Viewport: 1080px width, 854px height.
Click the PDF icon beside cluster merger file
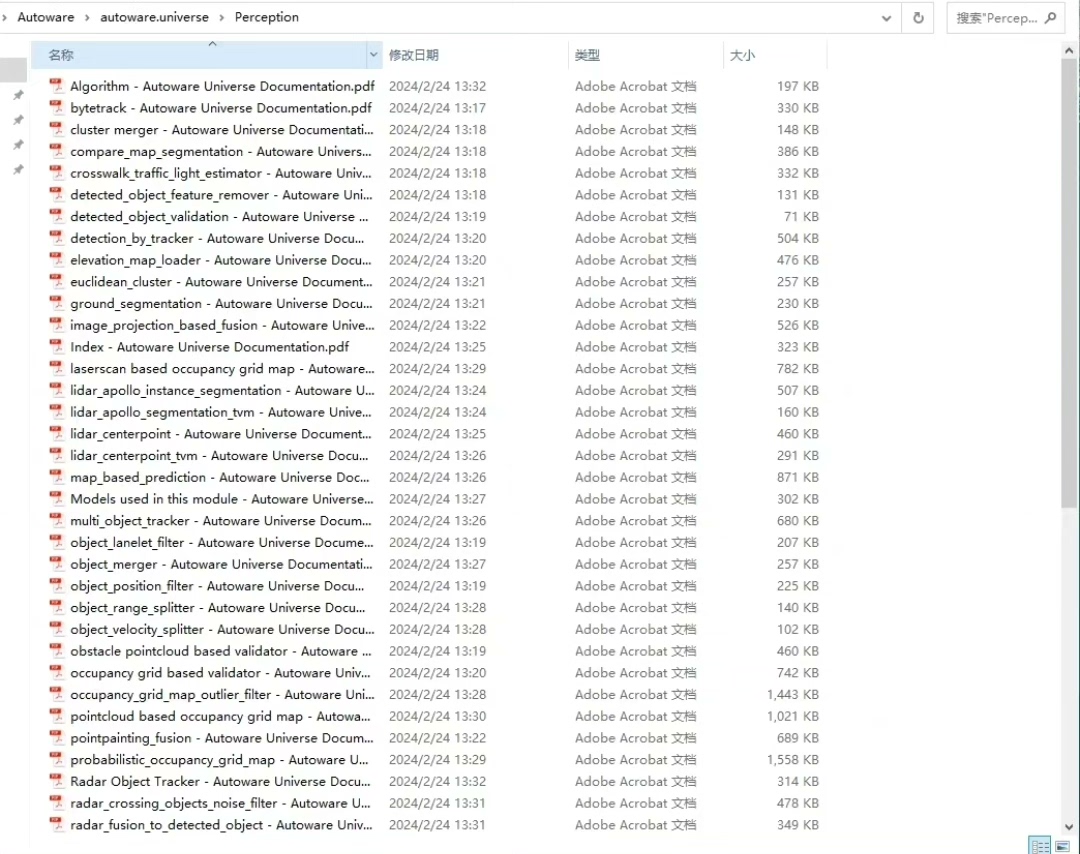[56, 129]
